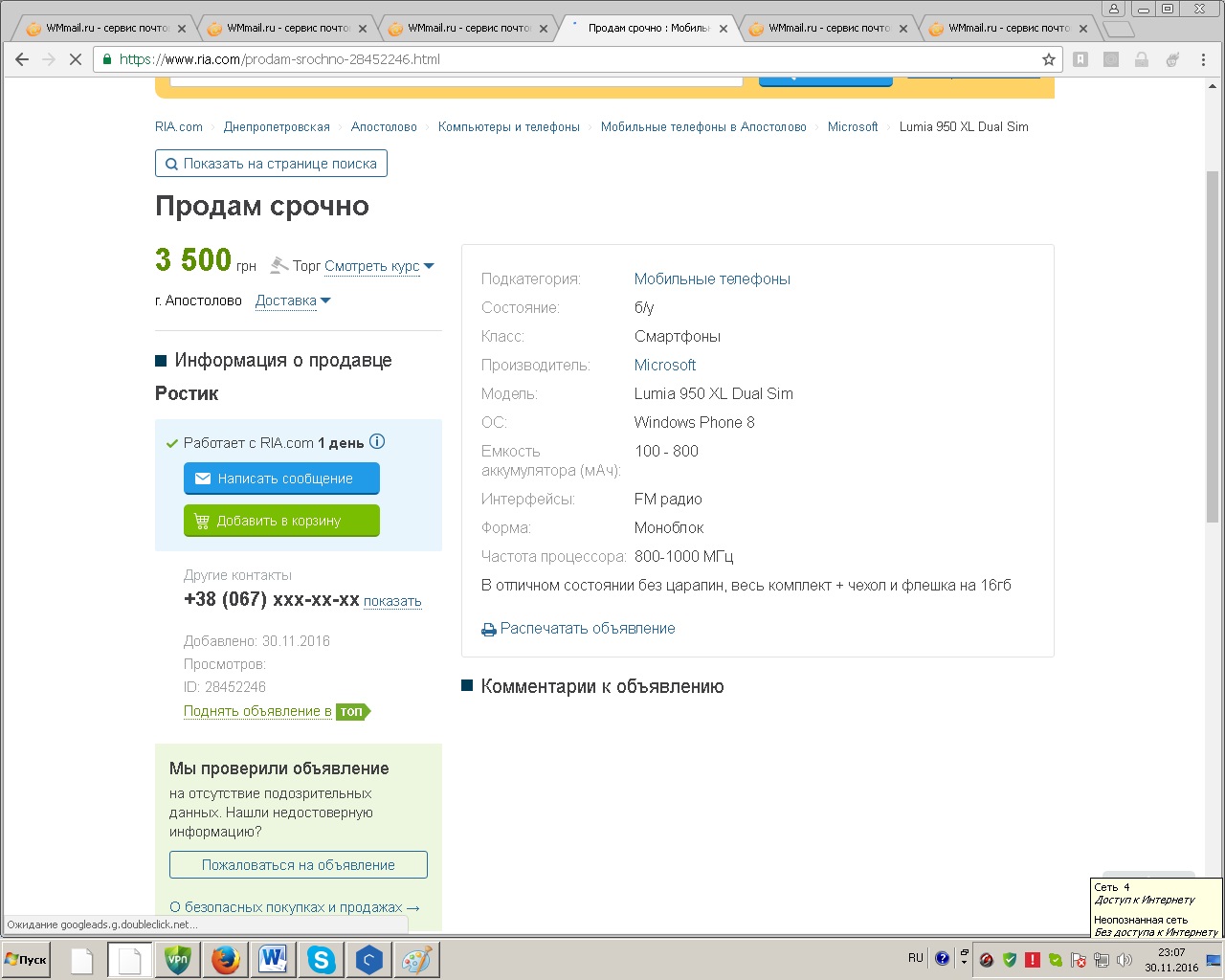
Task: Click the info icon beside '1 день'
Action: click(377, 442)
